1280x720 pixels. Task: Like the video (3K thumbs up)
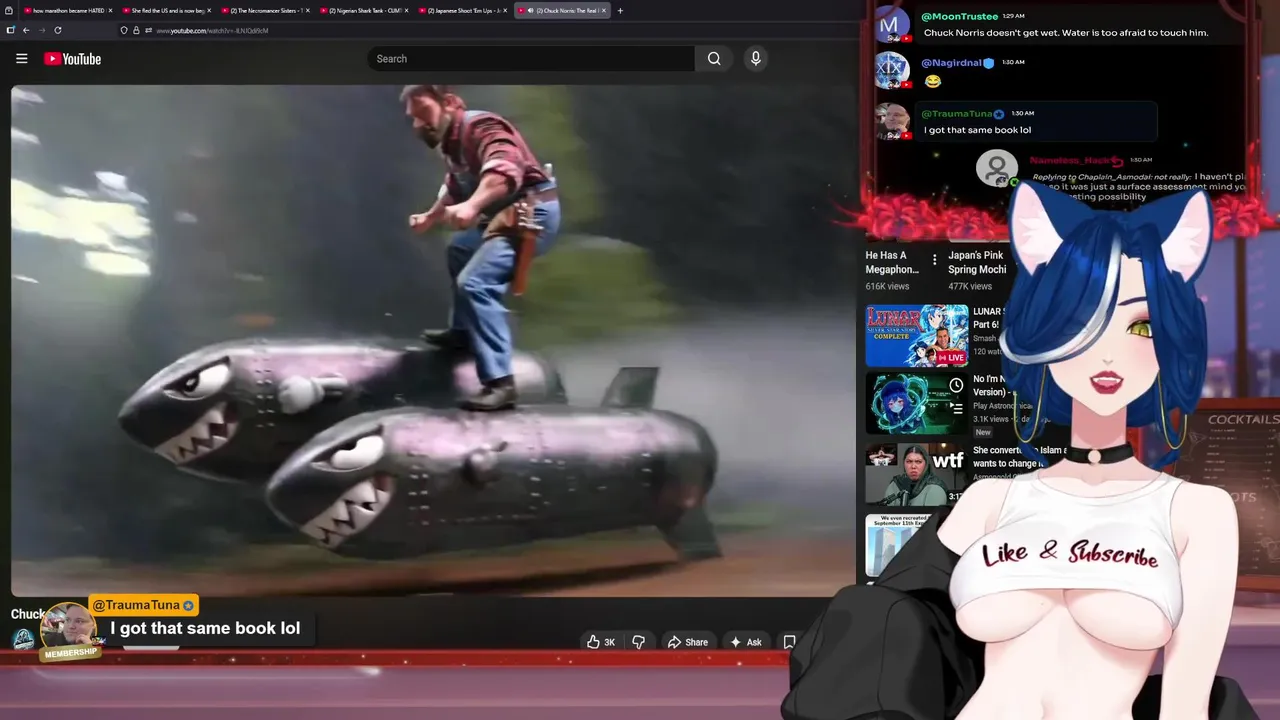coord(601,642)
